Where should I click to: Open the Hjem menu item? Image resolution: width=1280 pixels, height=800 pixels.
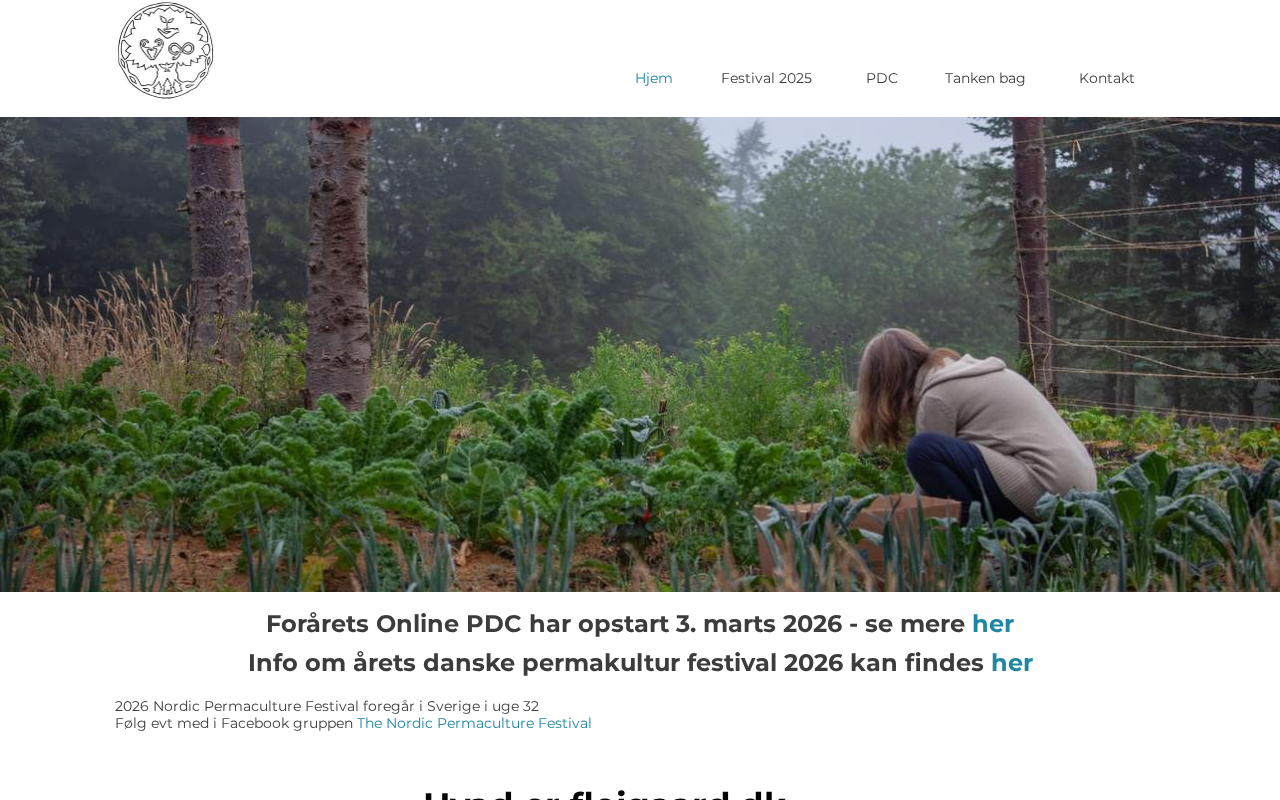coord(654,78)
